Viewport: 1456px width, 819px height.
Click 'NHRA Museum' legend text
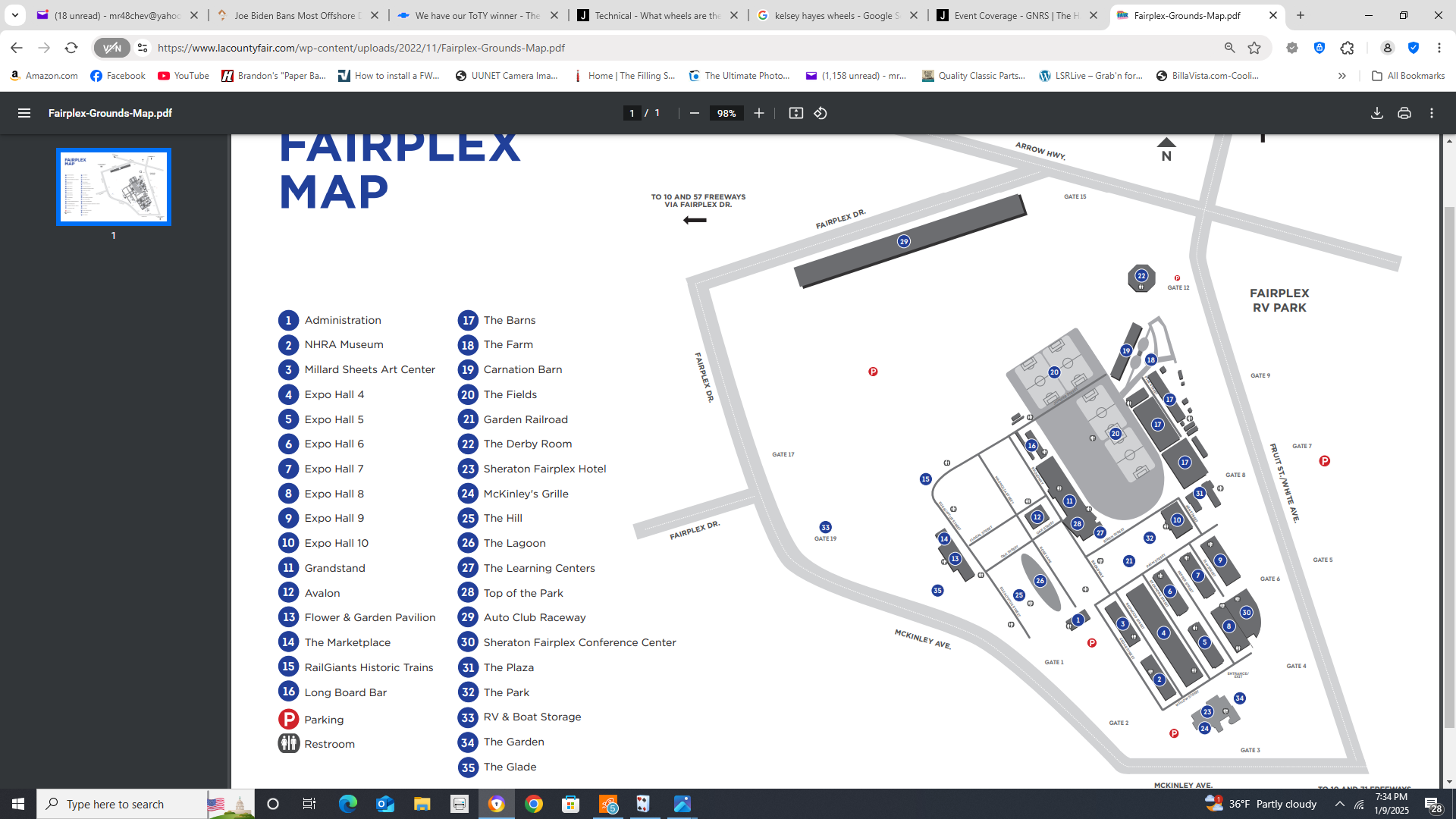coord(344,344)
